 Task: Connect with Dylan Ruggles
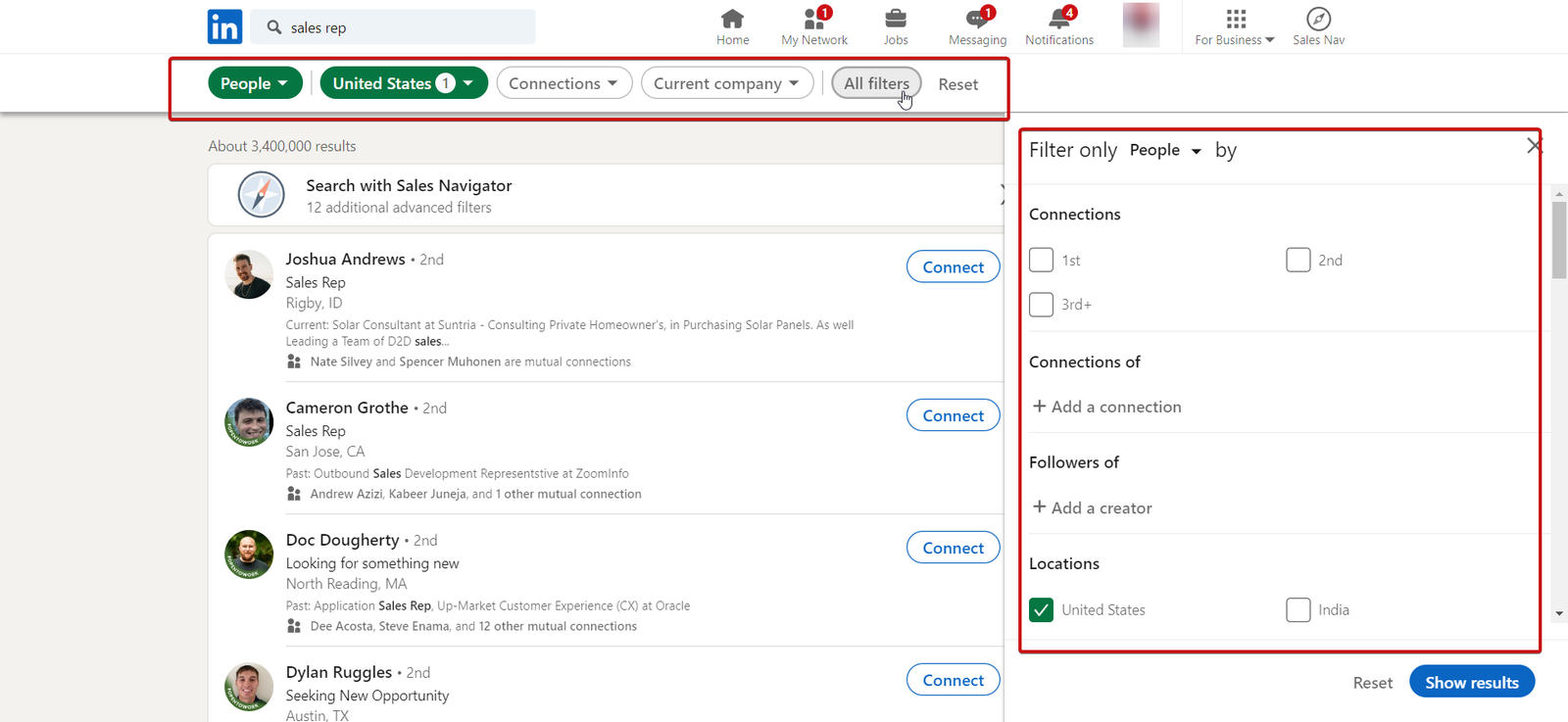tap(954, 680)
